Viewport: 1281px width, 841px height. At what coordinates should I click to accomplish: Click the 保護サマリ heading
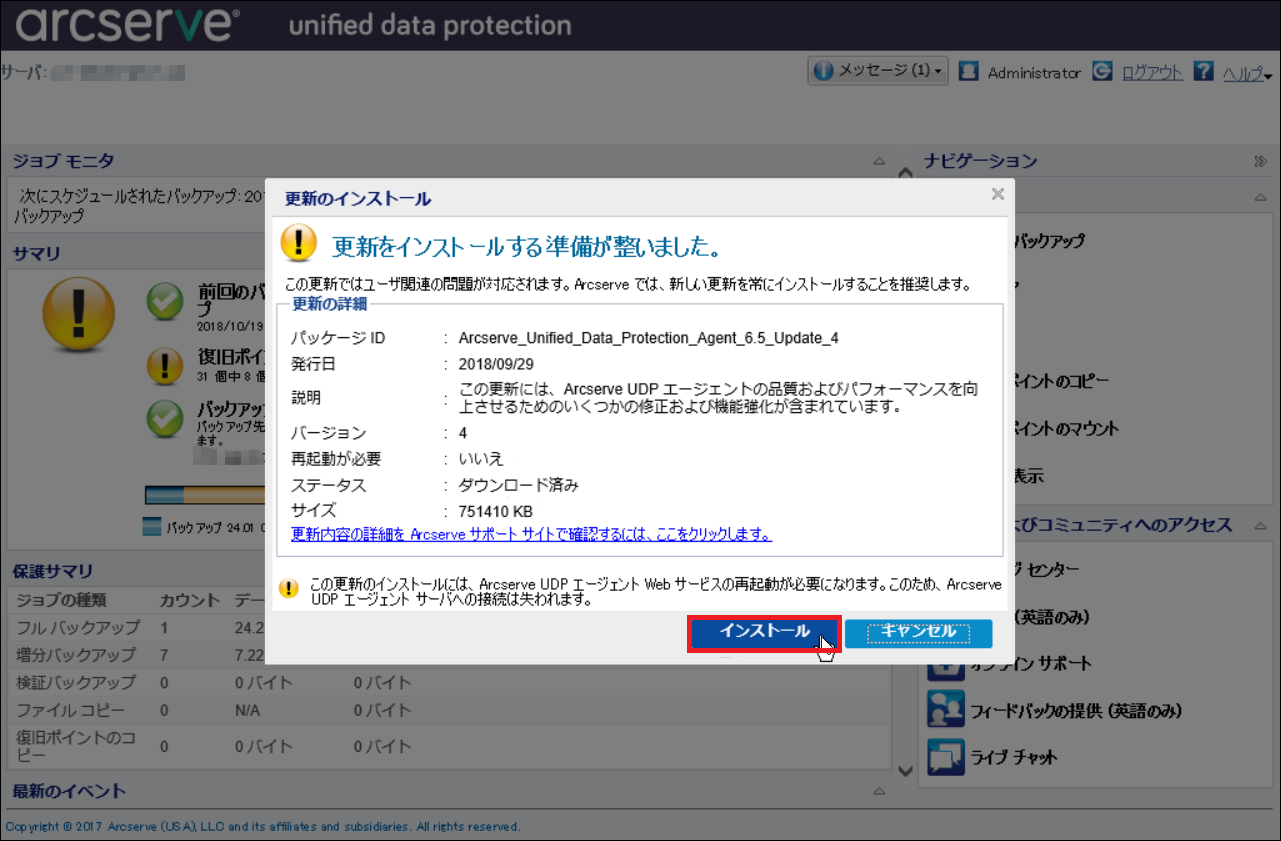click(x=53, y=571)
